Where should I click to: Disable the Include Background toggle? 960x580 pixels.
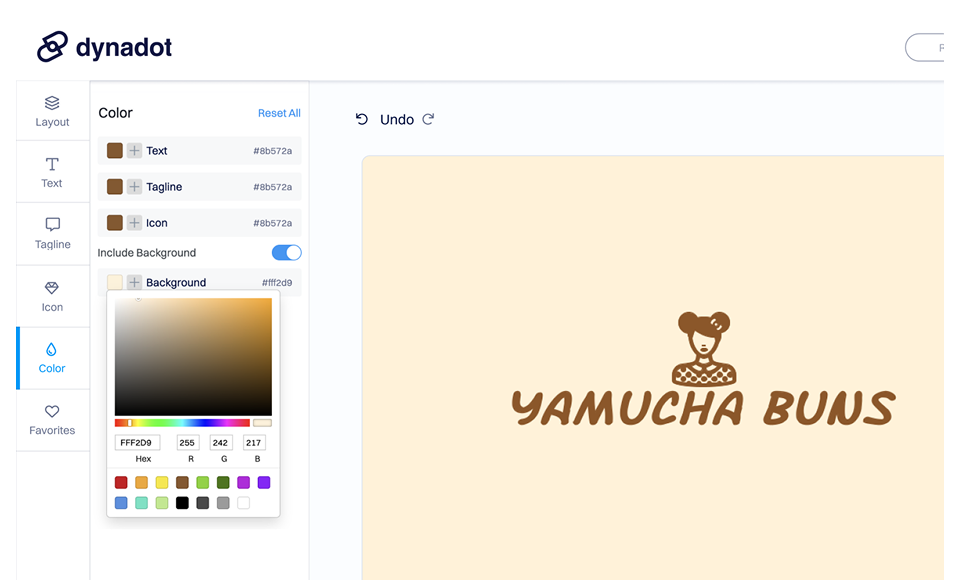click(285, 252)
